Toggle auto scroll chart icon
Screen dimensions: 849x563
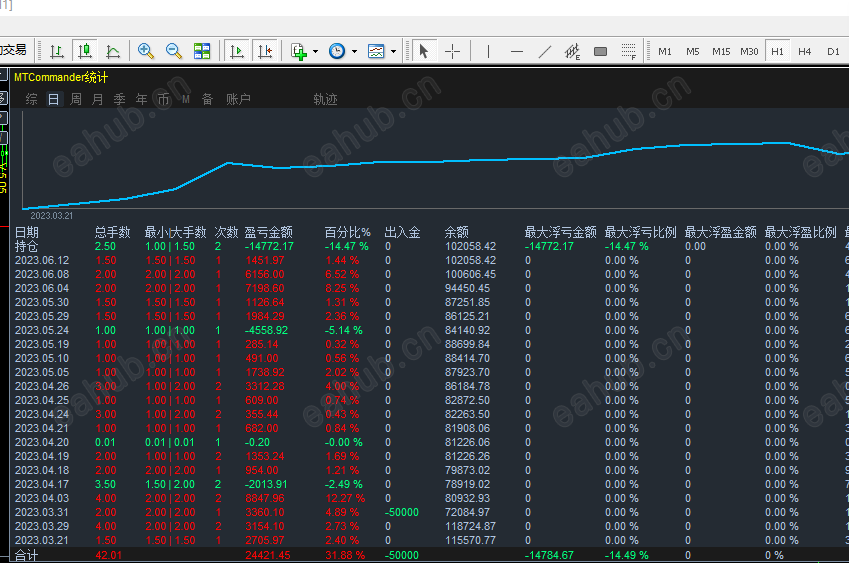click(x=237, y=51)
